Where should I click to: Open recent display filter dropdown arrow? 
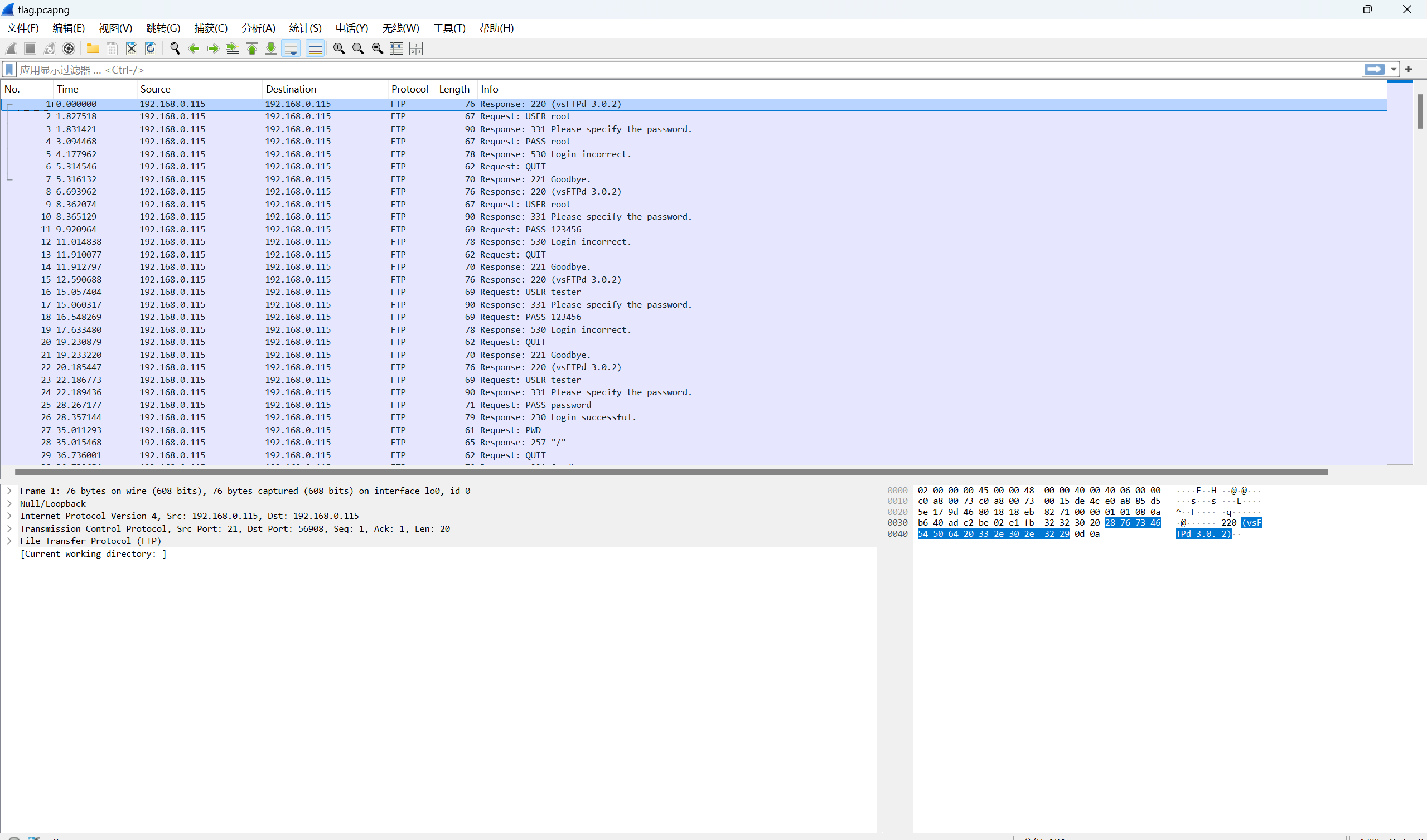tap(1393, 70)
